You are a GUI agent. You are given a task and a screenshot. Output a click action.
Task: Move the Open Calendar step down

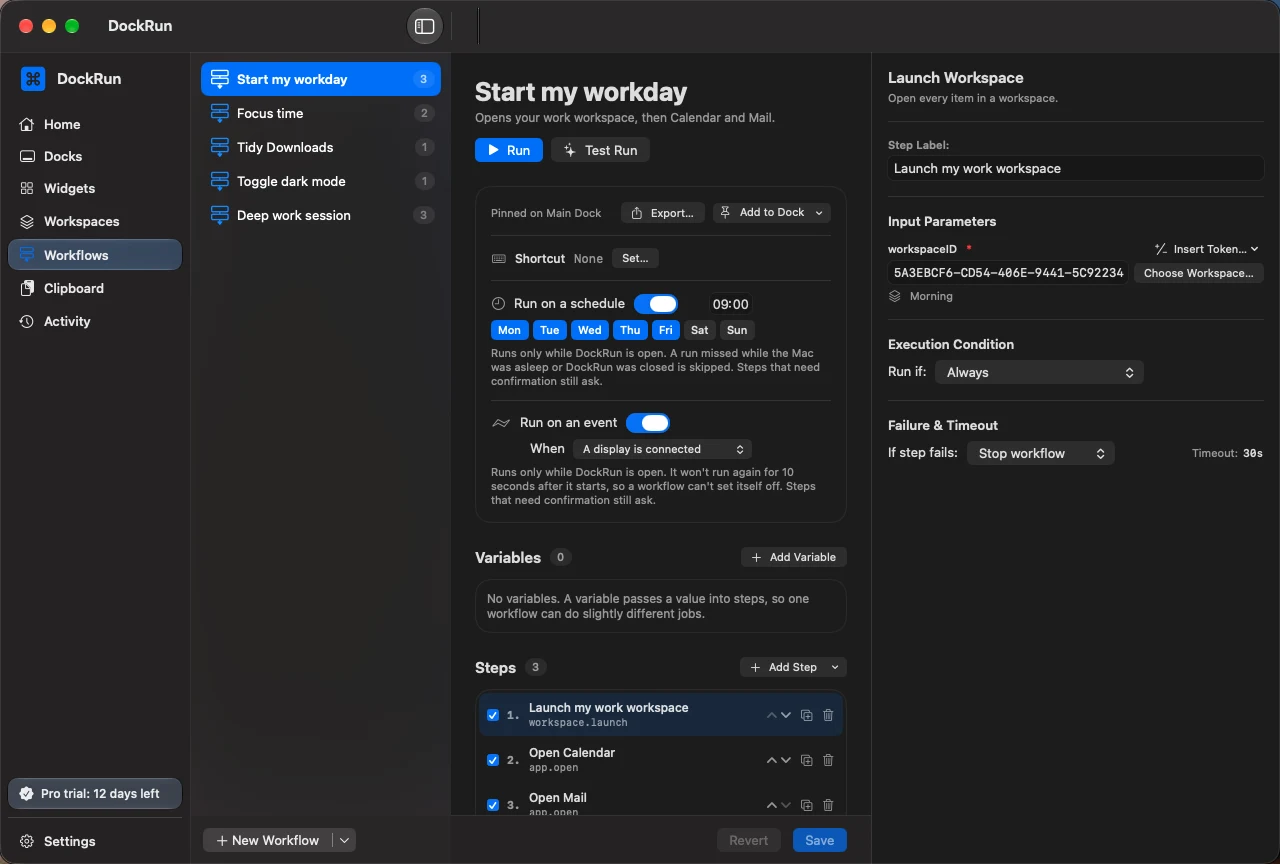click(786, 760)
